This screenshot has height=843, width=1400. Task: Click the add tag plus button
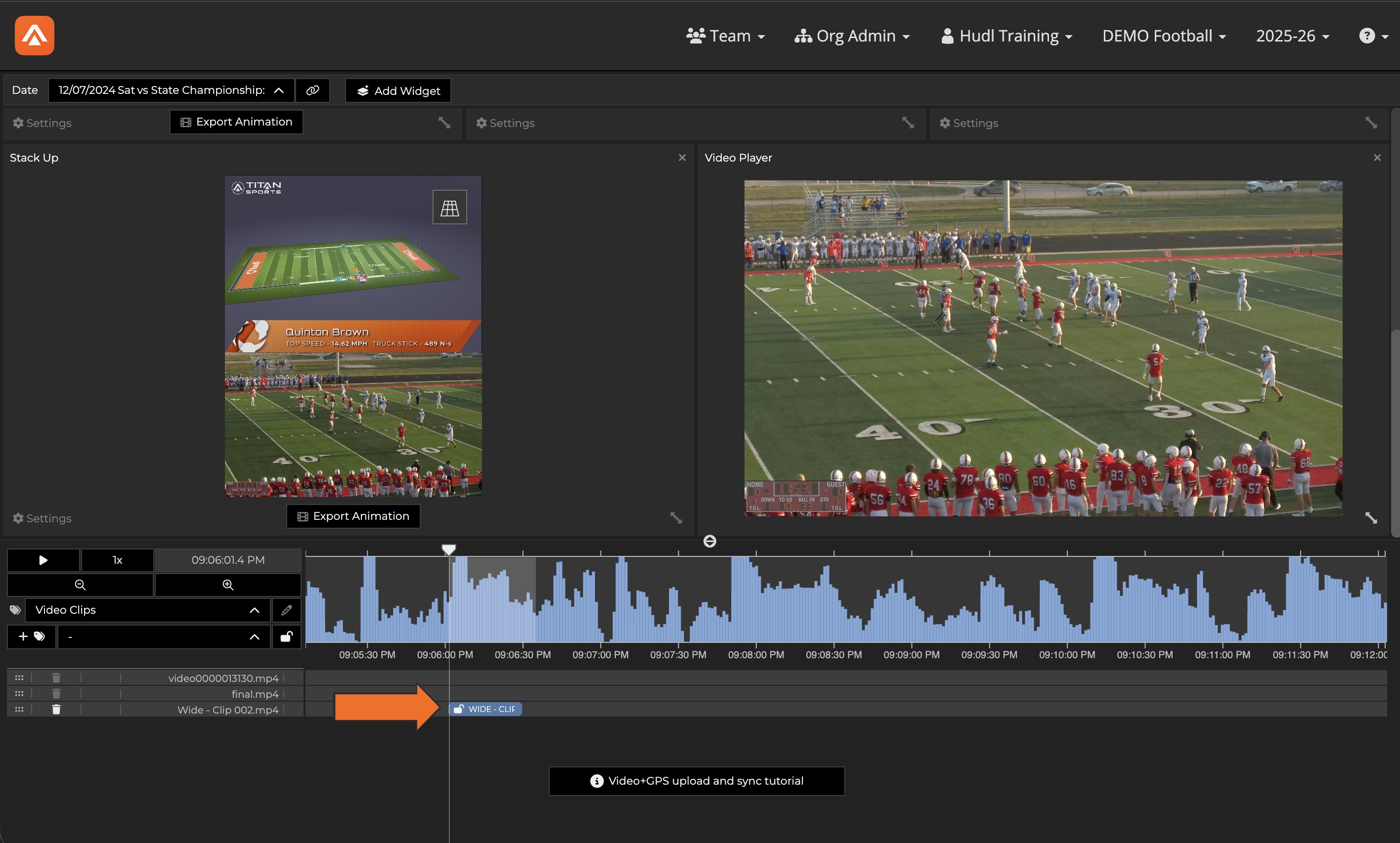(31, 636)
